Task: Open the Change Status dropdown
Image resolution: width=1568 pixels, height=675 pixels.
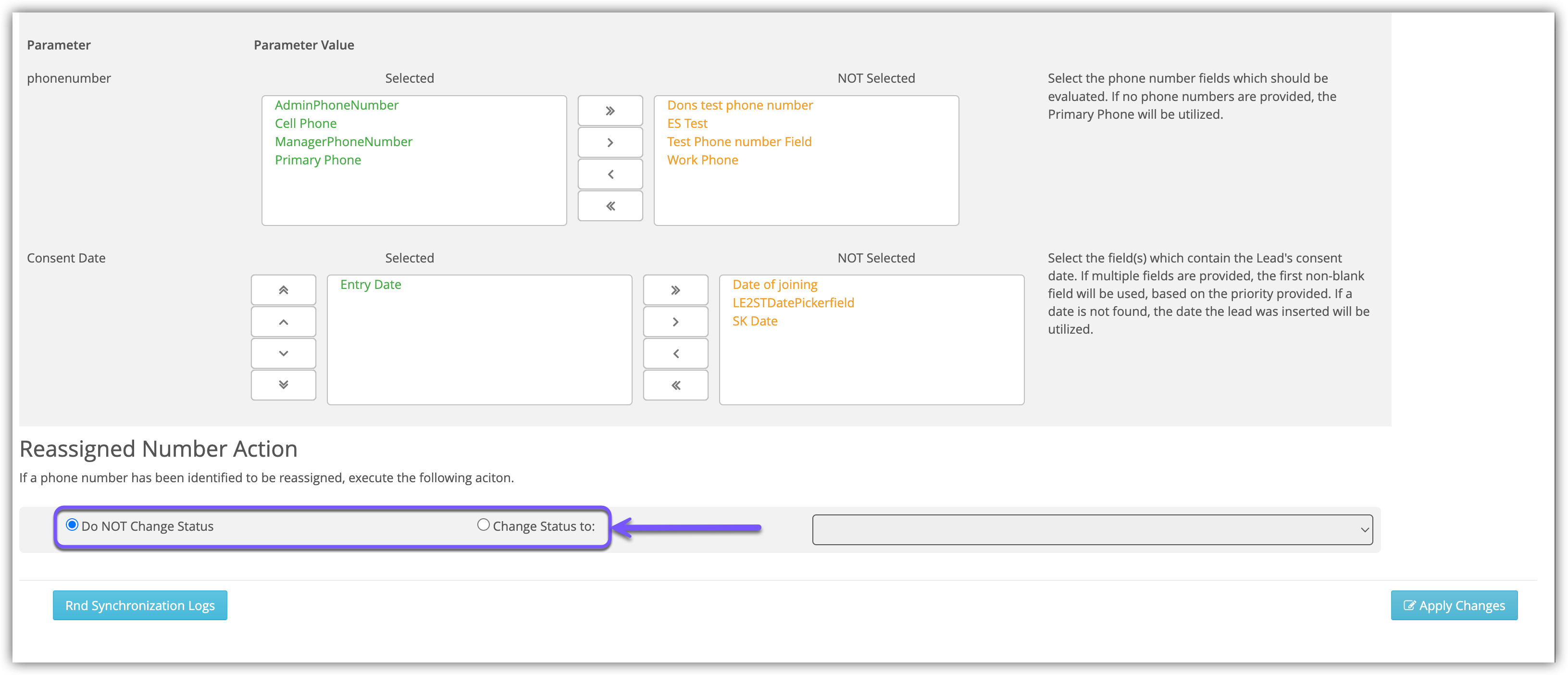Action: [1092, 529]
